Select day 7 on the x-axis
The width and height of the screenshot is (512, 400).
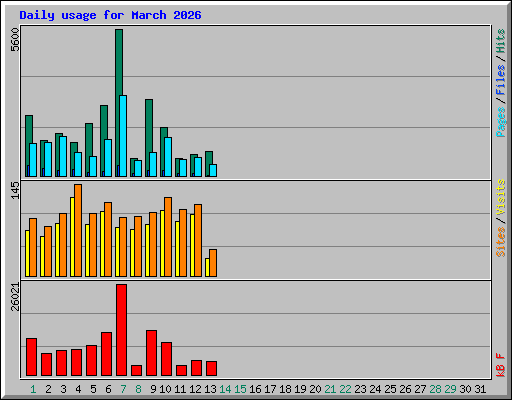click(123, 389)
